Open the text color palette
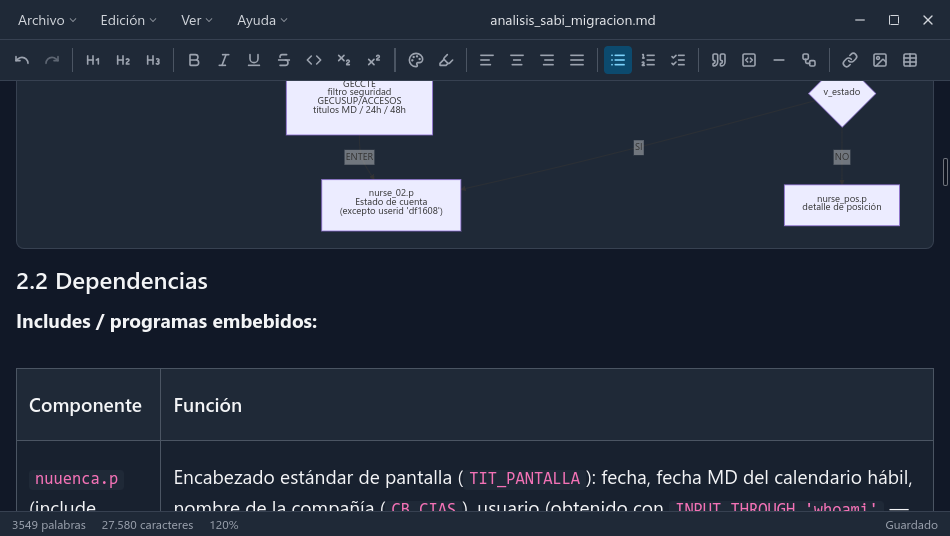950x536 pixels. pyautogui.click(x=416, y=60)
